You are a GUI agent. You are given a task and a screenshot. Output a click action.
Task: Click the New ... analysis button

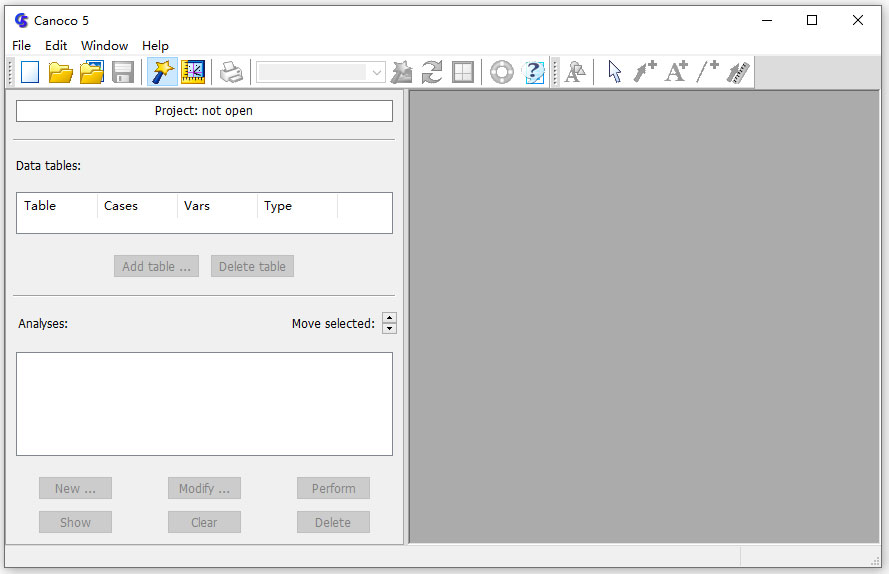point(75,488)
